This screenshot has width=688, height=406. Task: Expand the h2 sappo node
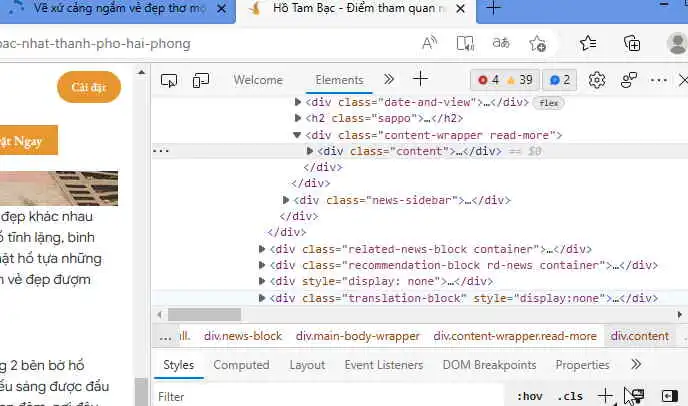(297, 118)
